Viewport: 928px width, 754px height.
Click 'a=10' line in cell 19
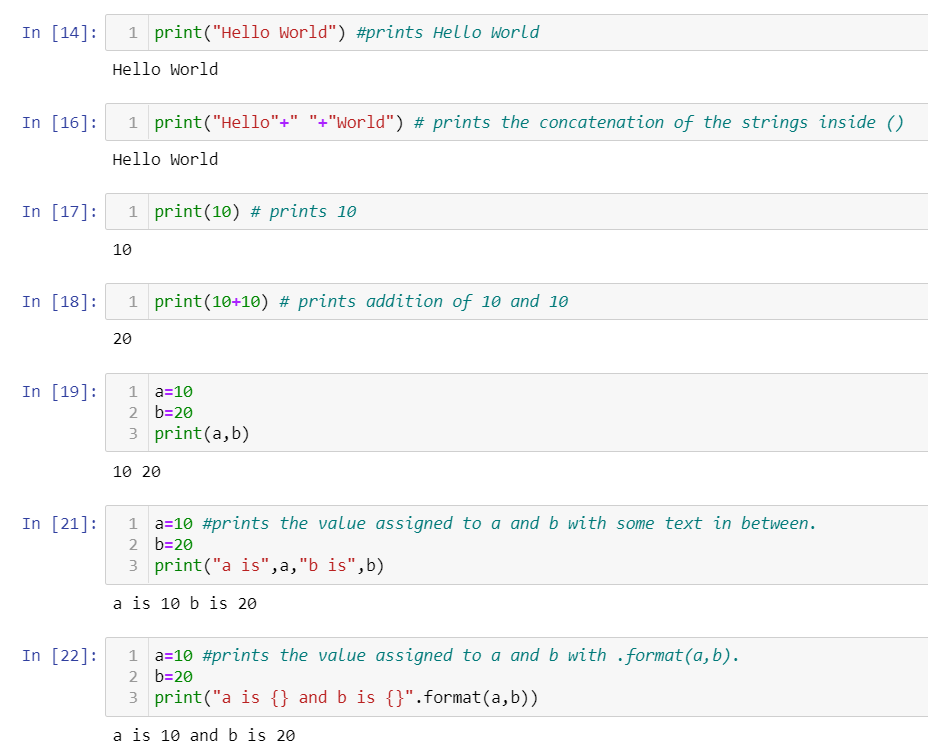point(173,392)
